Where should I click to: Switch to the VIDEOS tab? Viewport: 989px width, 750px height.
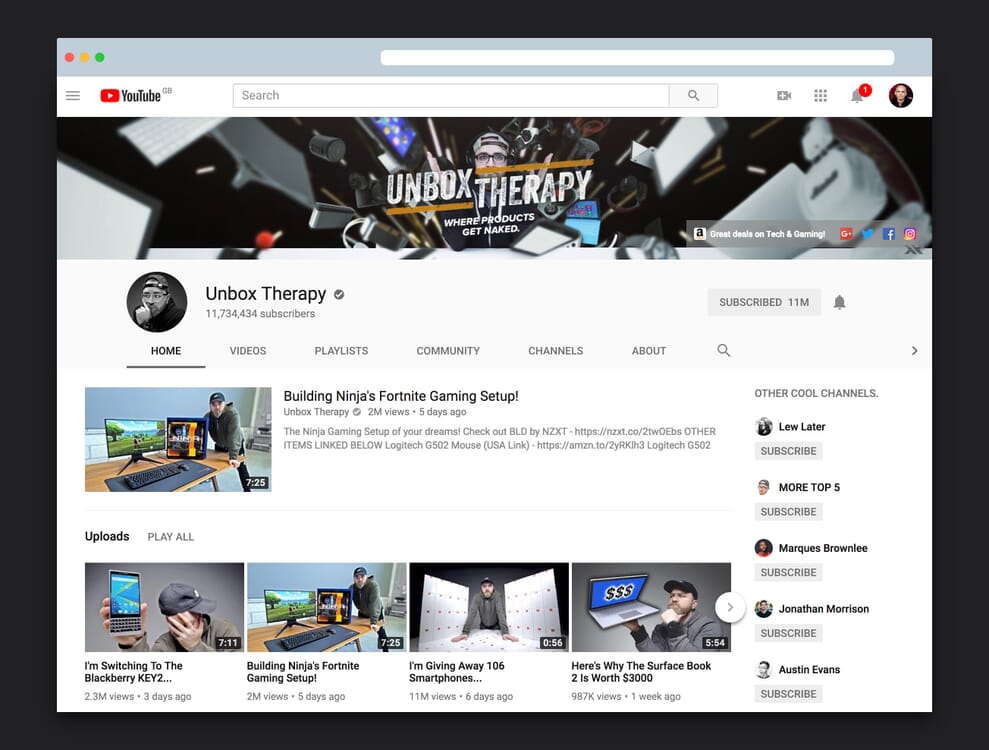tap(248, 351)
